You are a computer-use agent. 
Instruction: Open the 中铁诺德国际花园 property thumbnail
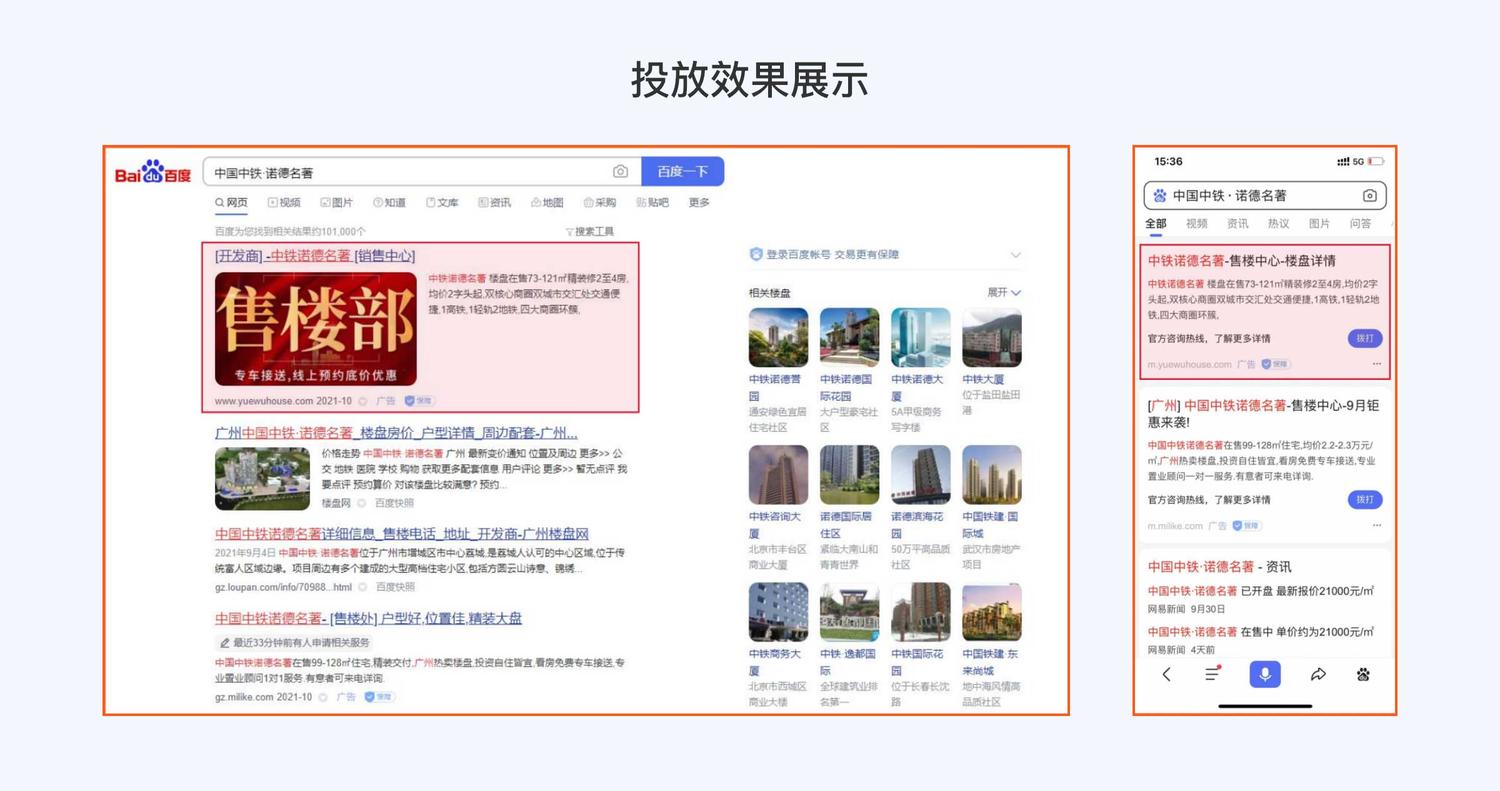(x=849, y=338)
